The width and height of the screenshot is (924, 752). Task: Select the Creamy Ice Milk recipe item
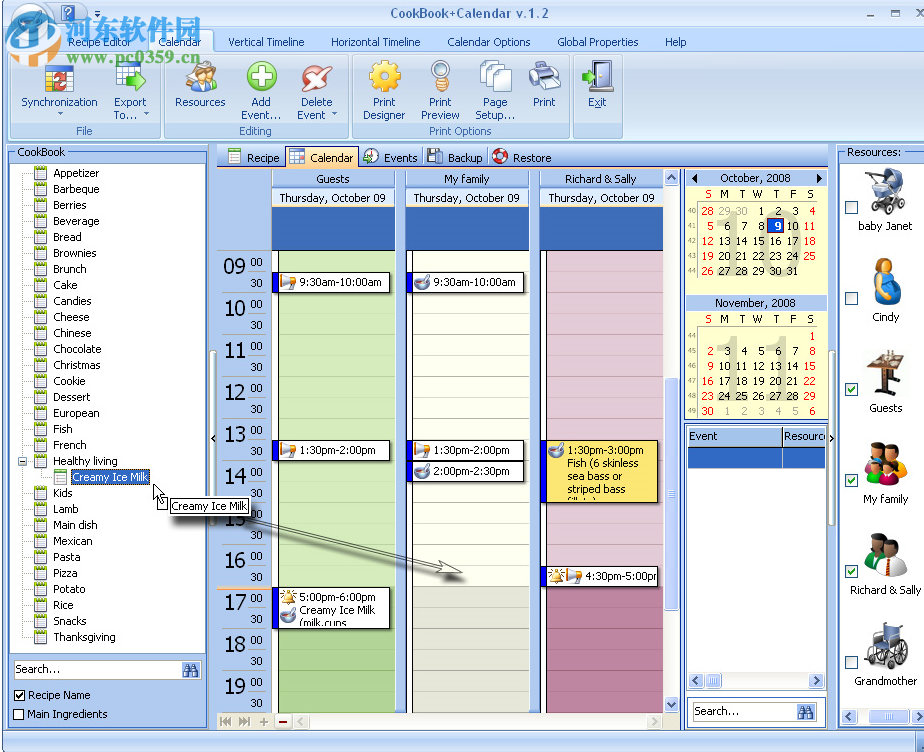click(110, 477)
